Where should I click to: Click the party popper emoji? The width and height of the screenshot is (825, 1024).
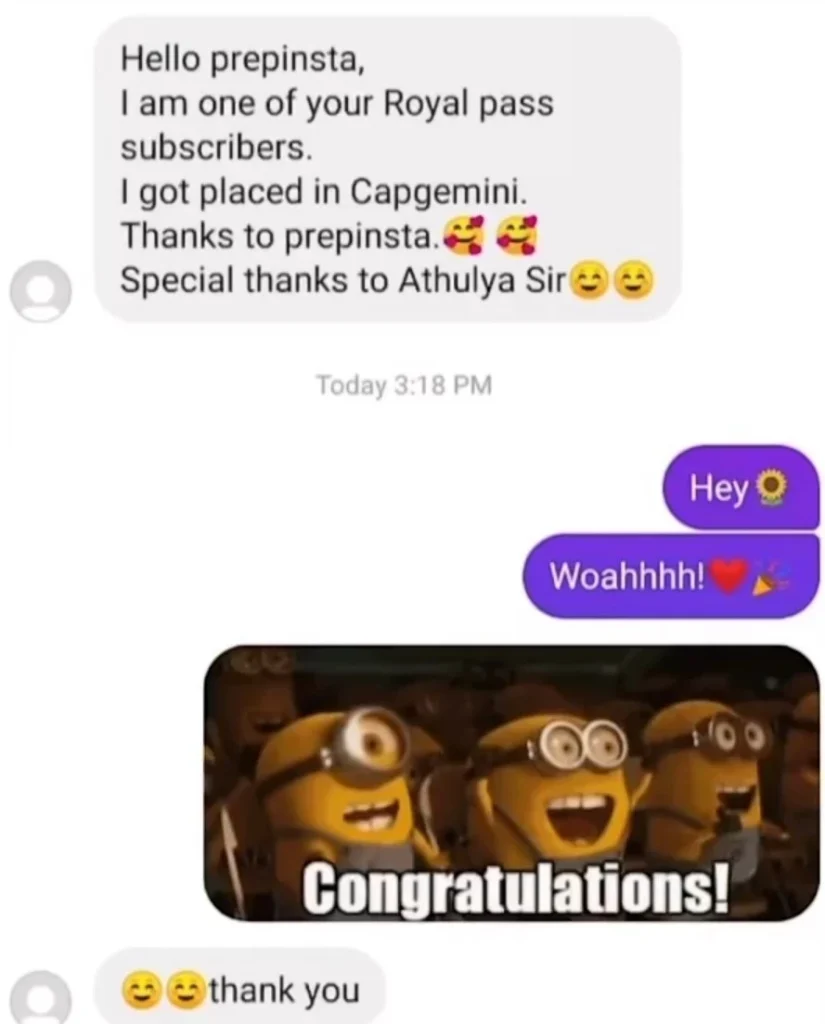(771, 577)
